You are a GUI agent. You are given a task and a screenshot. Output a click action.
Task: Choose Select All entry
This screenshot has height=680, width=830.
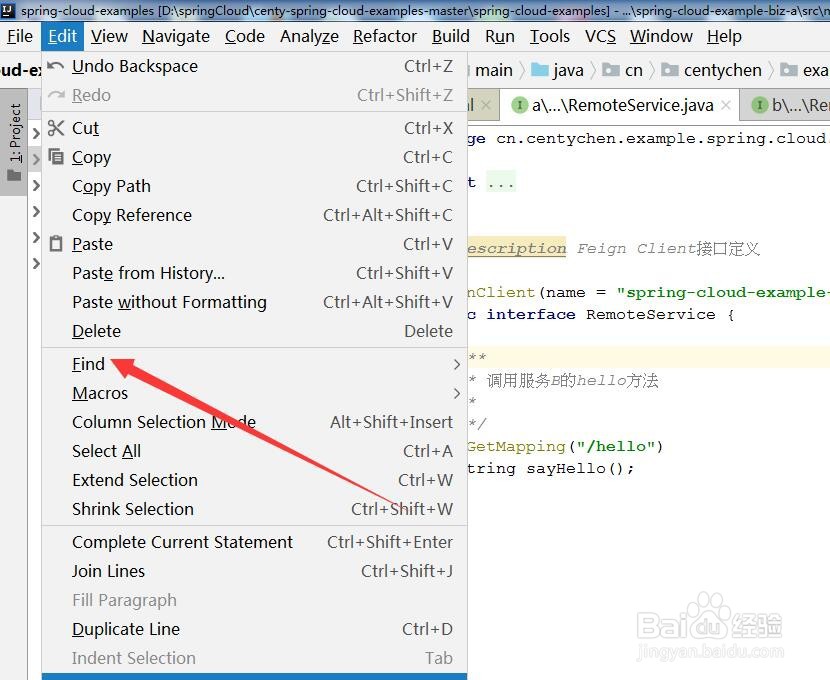[x=254, y=451]
